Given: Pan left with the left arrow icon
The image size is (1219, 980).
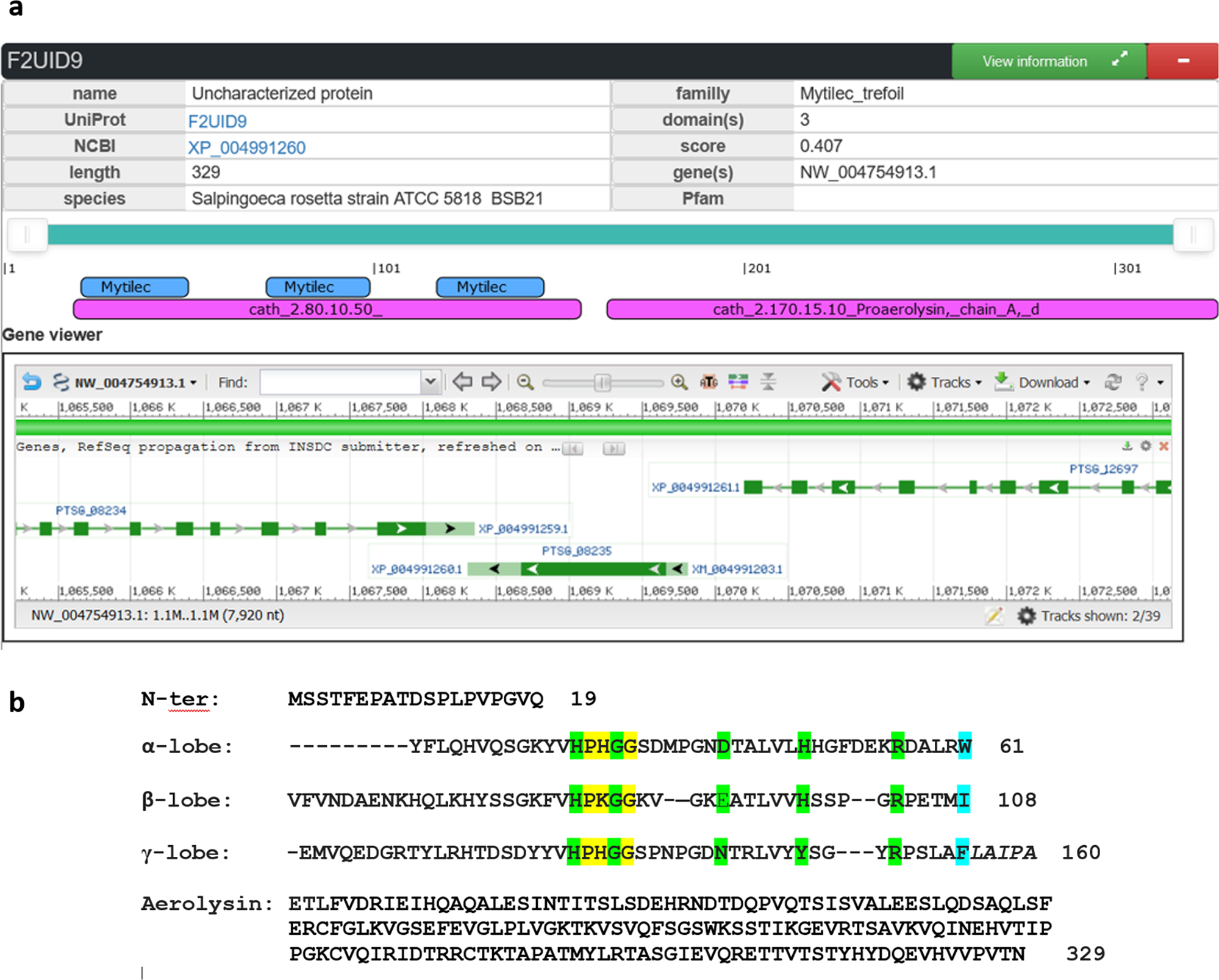Looking at the screenshot, I should point(462,382).
